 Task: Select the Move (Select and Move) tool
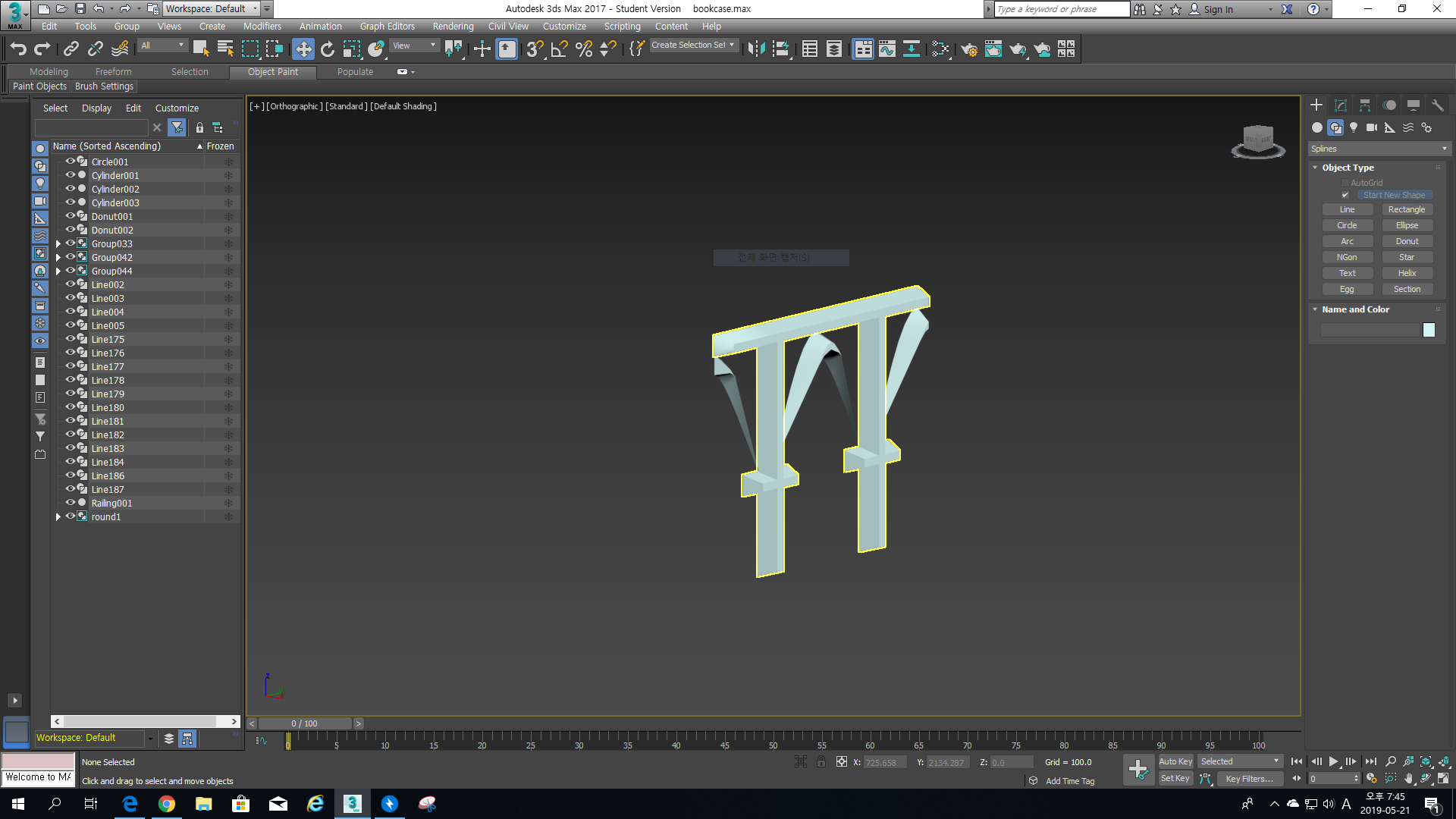(x=303, y=49)
